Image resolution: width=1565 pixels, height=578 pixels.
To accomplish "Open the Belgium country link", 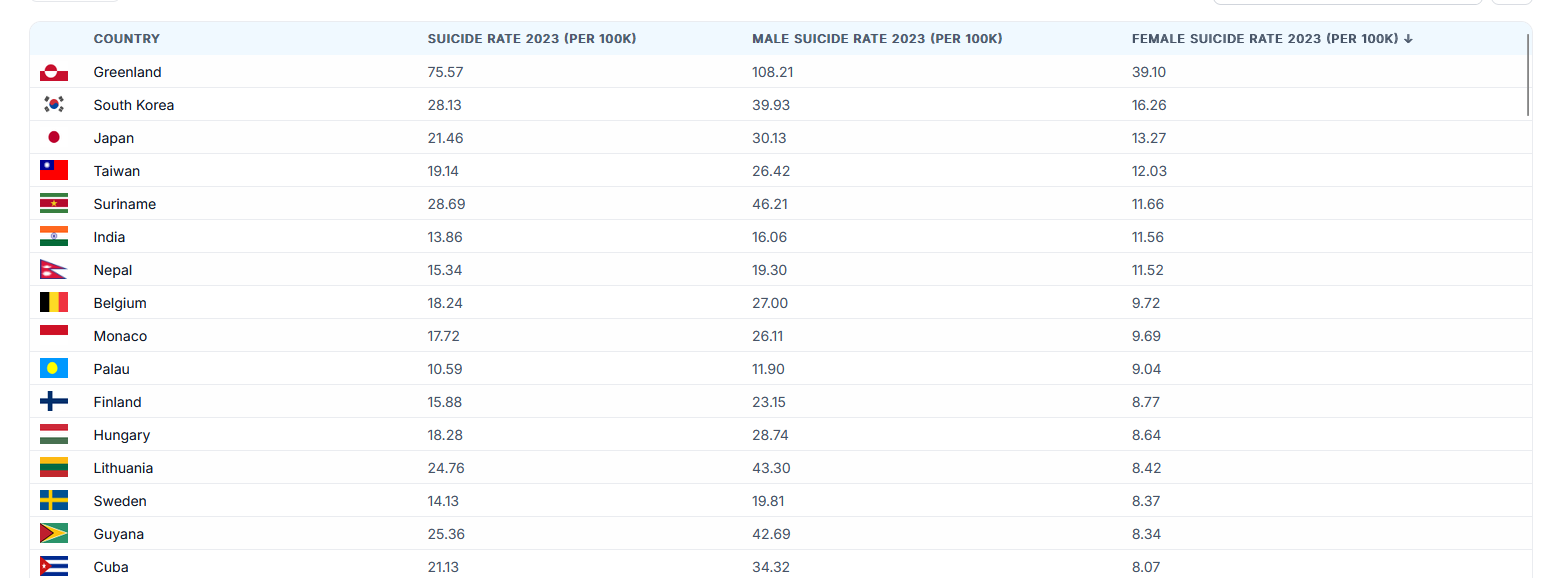I will 120,303.
